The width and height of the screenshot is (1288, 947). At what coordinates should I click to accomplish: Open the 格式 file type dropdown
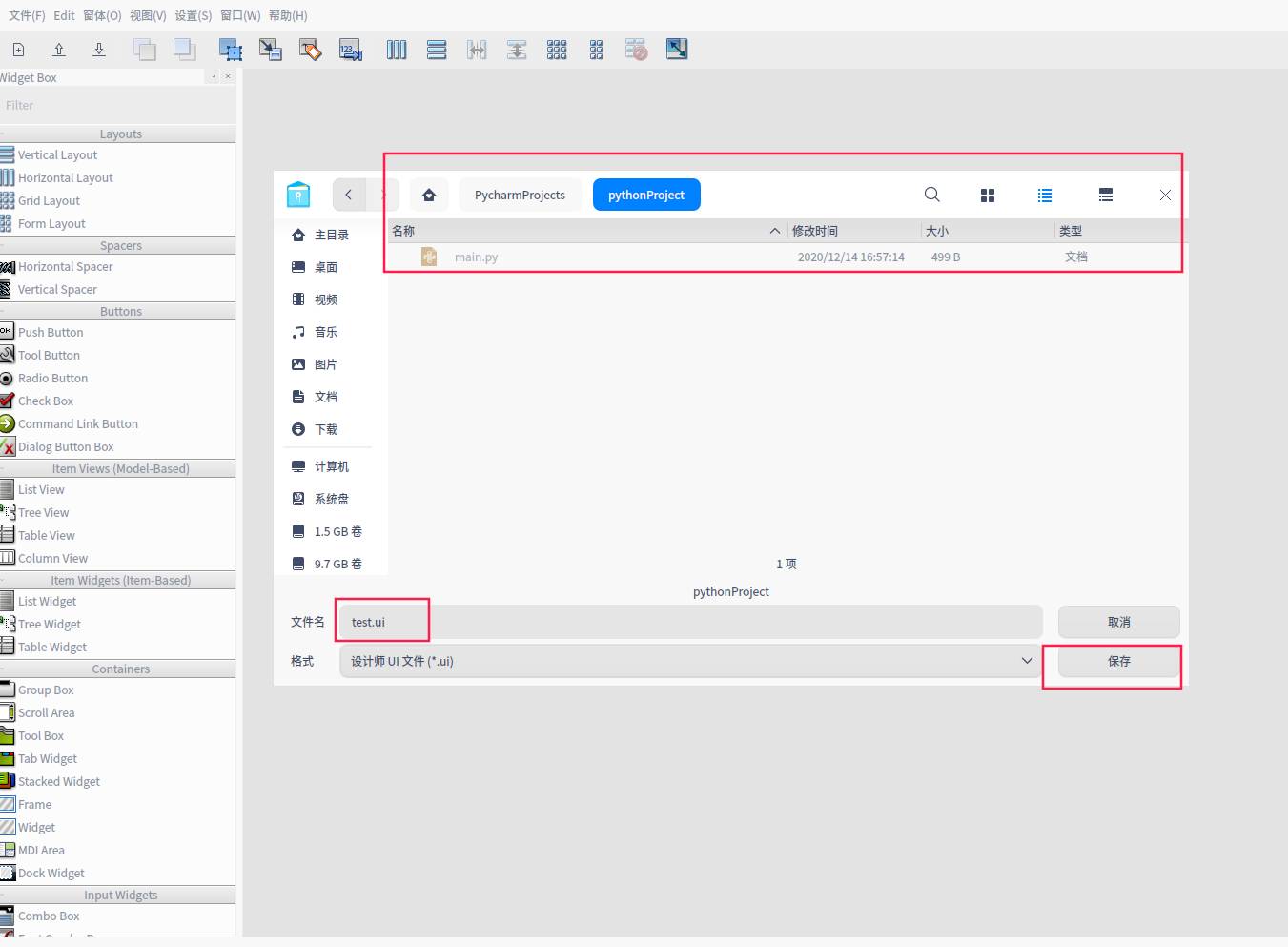click(1027, 660)
